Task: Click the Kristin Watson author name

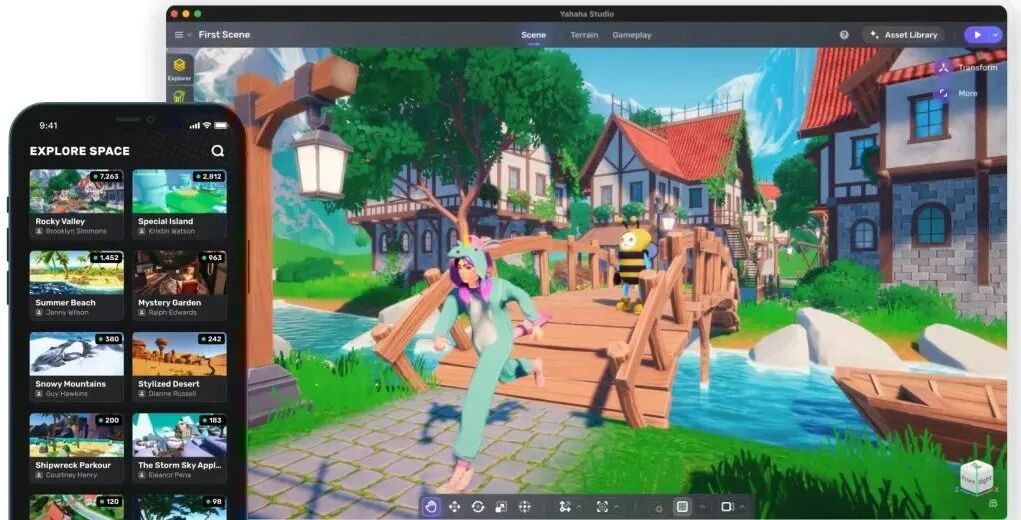Action: point(171,231)
